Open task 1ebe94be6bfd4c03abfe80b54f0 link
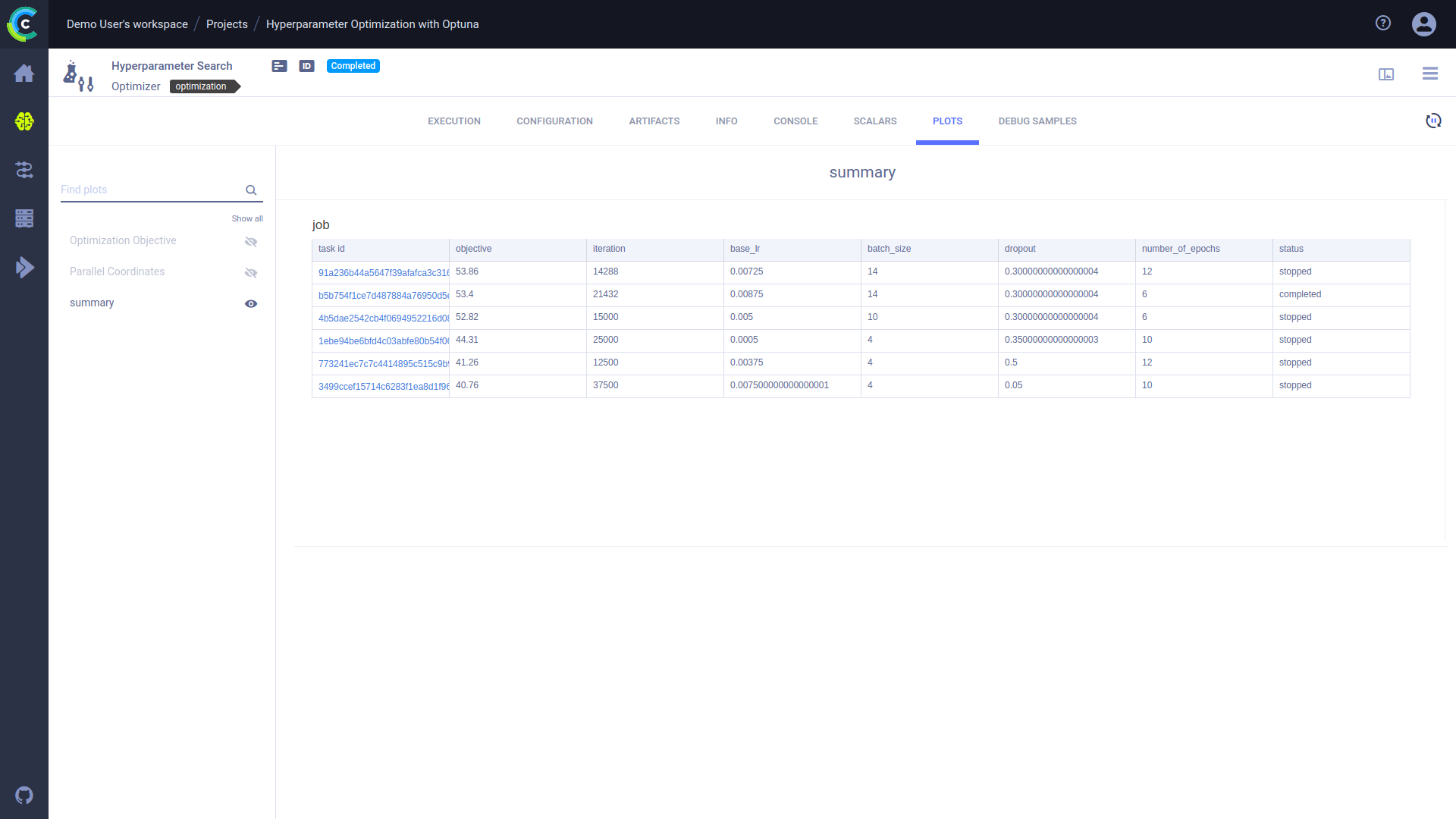1456x819 pixels. pyautogui.click(x=384, y=341)
